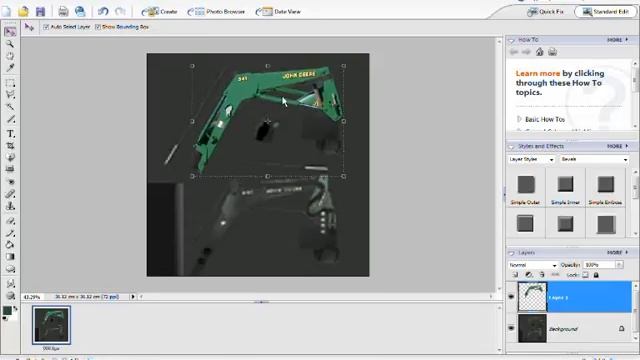Select the Zoom tool
The image size is (640, 360).
[10, 44]
